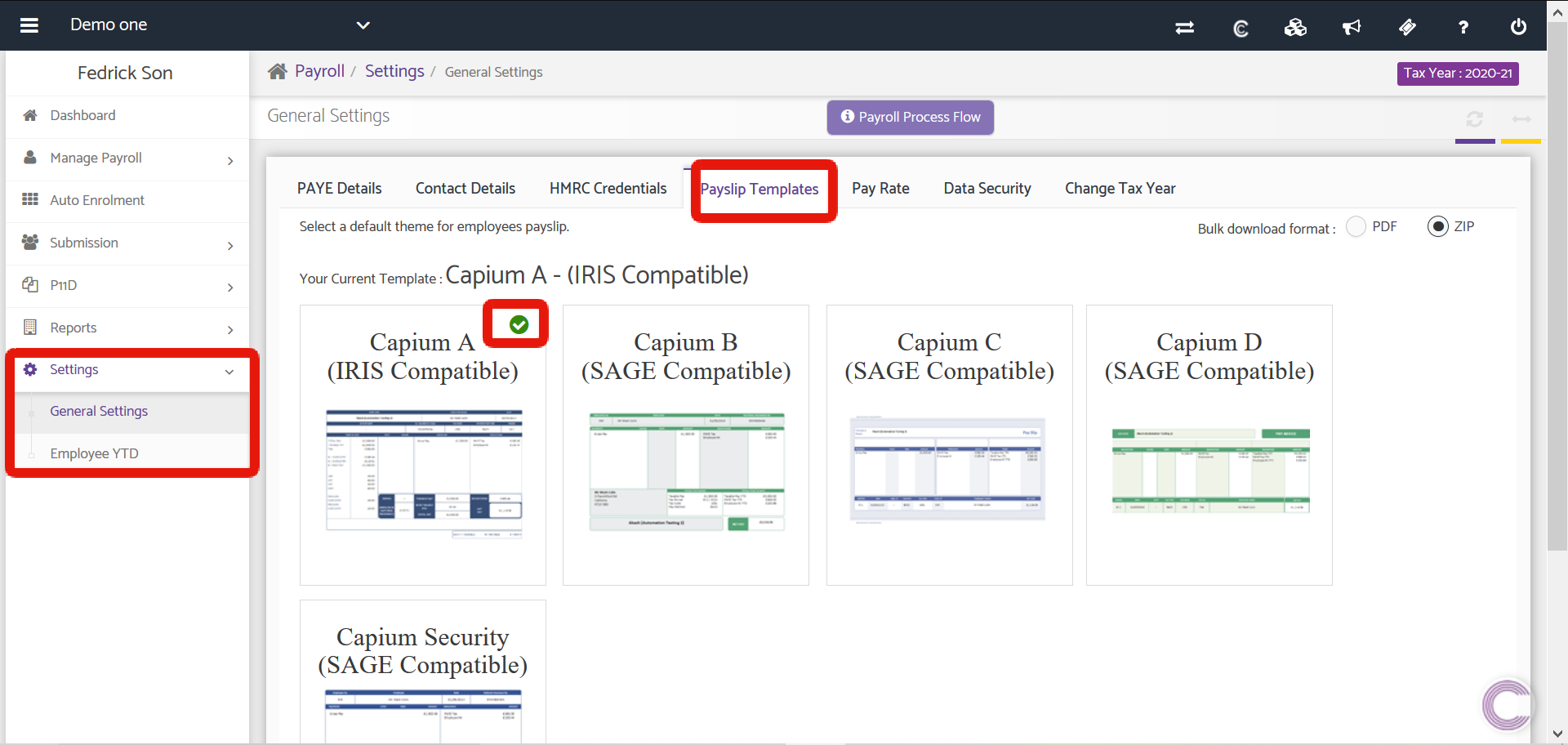Expand the Manage Payroll chevron
This screenshot has height=745, width=1568.
[230, 161]
